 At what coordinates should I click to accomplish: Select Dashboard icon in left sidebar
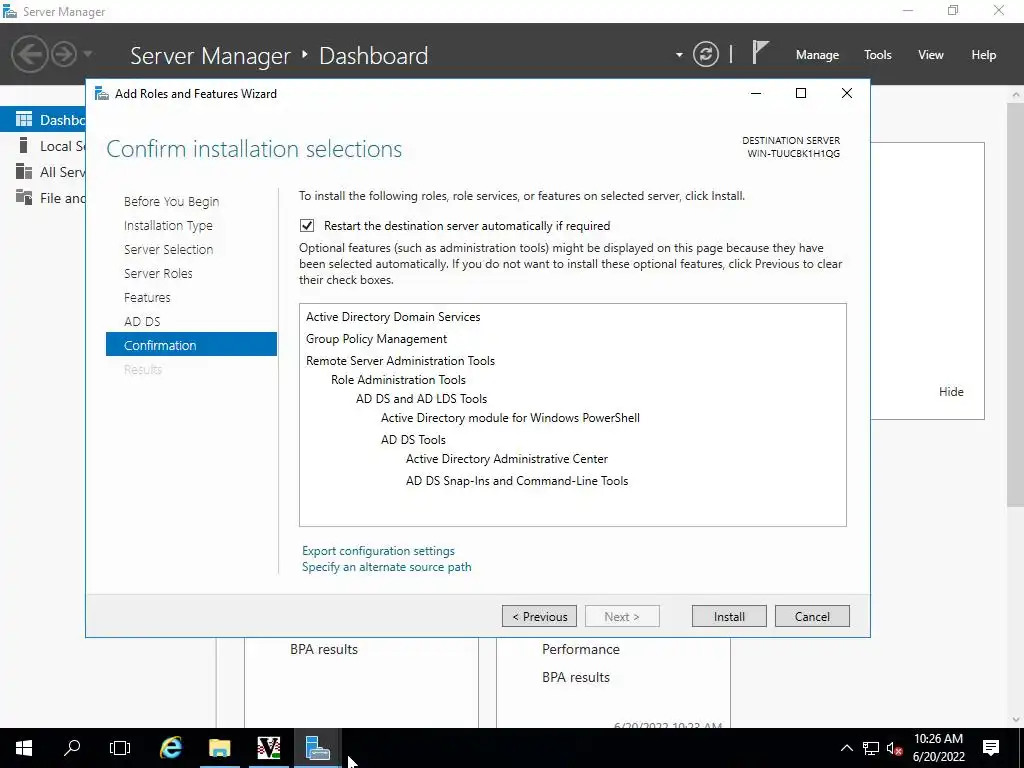coord(24,120)
